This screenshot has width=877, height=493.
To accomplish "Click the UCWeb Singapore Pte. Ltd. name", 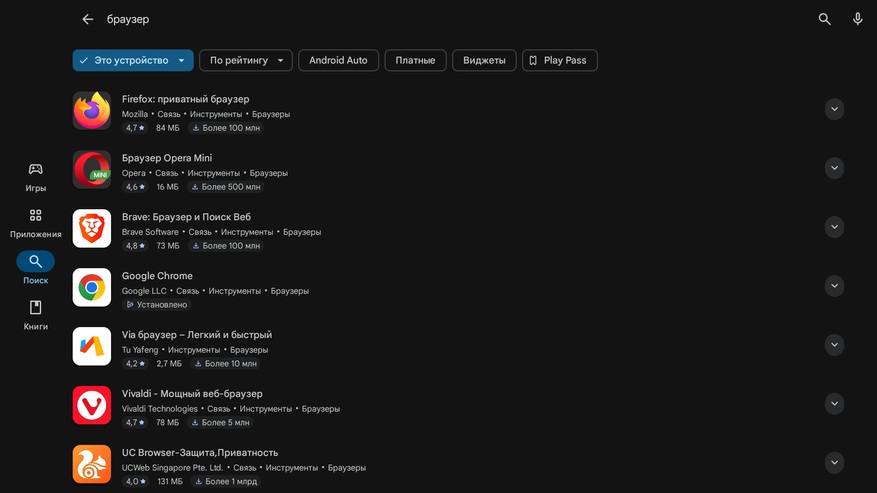I will click(172, 467).
